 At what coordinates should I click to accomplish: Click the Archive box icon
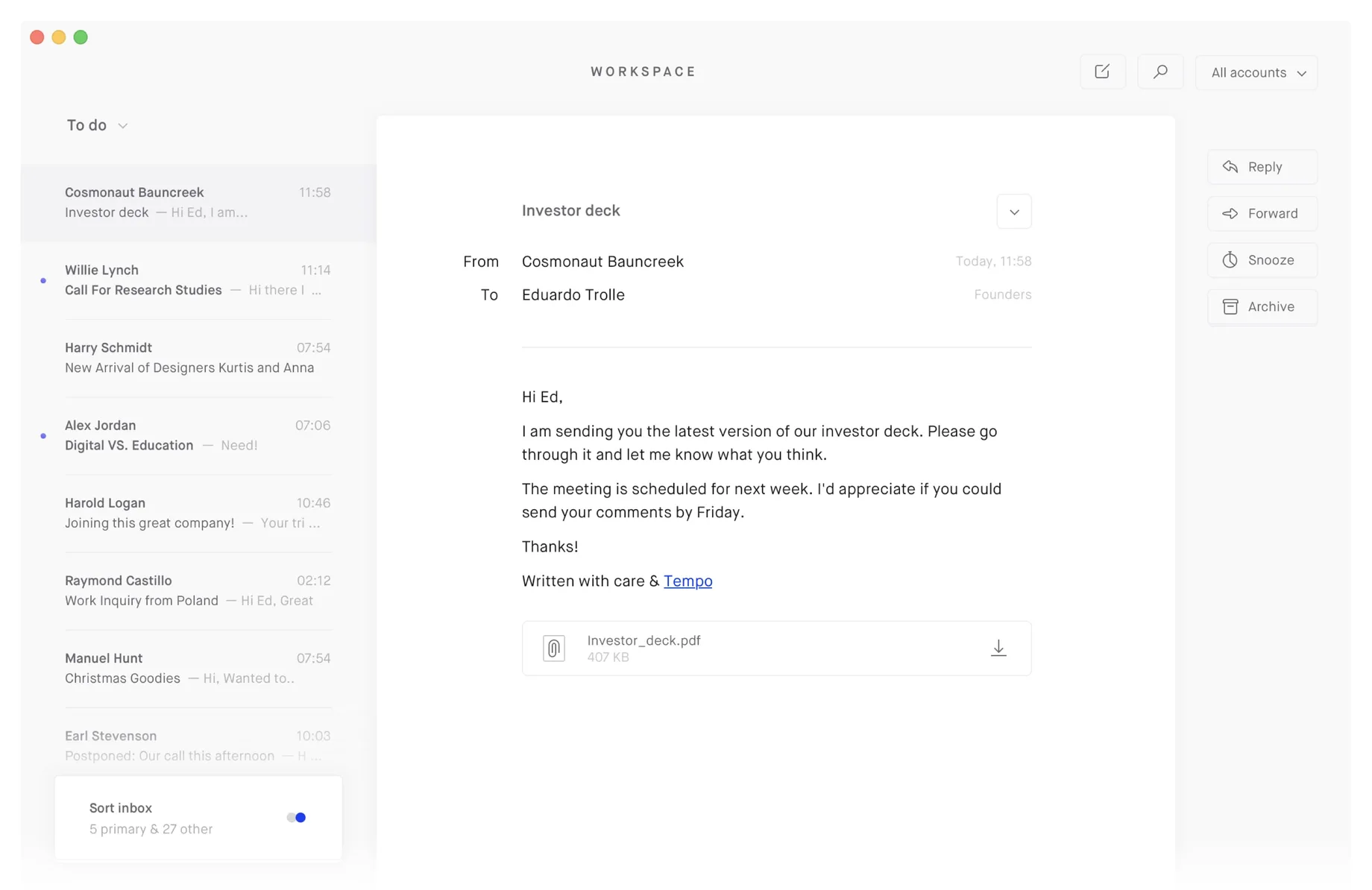coord(1230,306)
